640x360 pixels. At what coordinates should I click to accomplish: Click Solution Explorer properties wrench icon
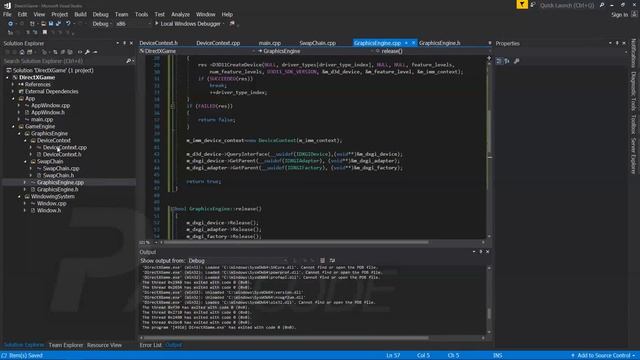[x=87, y=52]
